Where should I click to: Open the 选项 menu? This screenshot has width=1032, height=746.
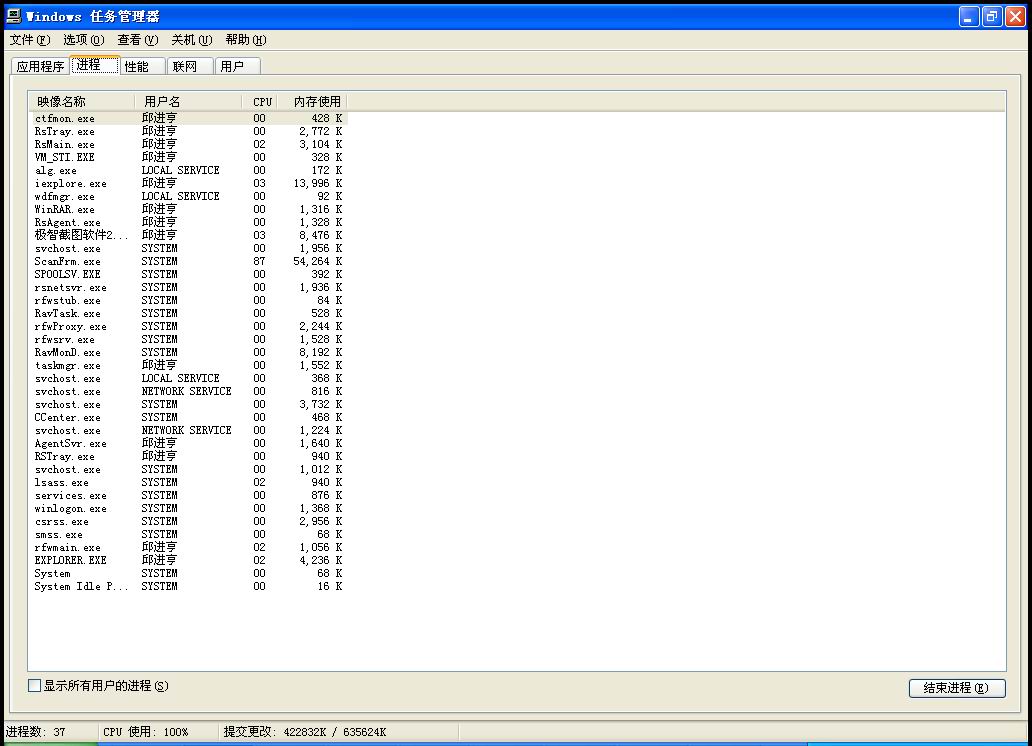(83, 40)
